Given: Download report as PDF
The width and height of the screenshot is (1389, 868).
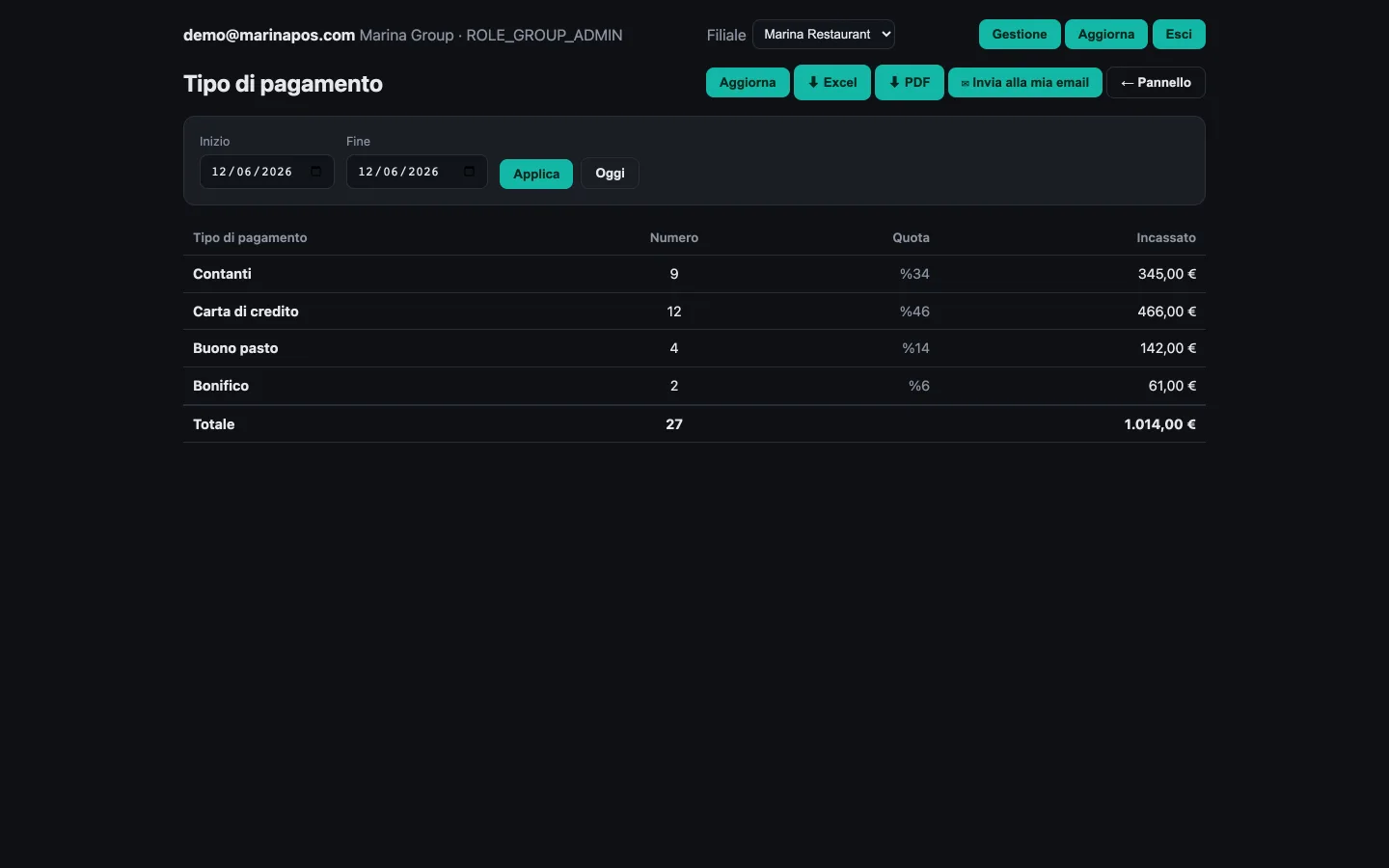Looking at the screenshot, I should pos(910,82).
